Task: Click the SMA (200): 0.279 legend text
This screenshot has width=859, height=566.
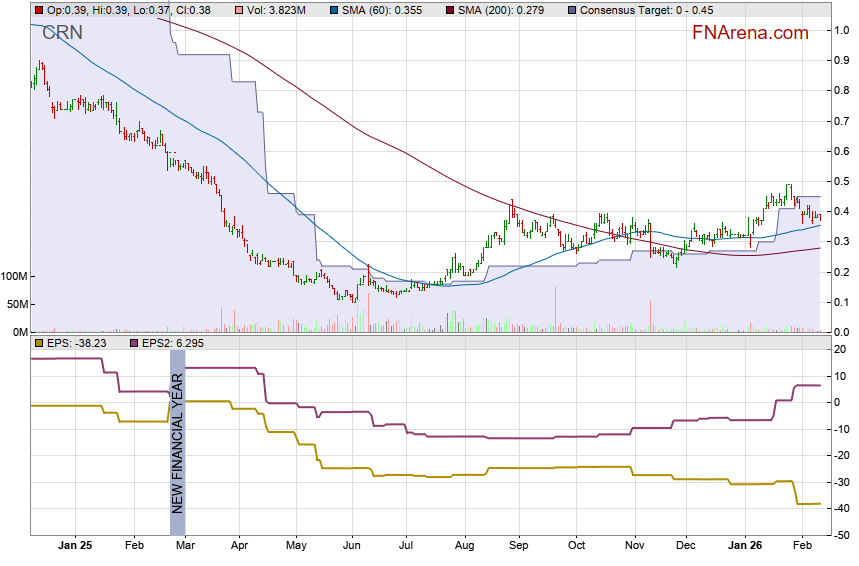Action: (x=500, y=10)
